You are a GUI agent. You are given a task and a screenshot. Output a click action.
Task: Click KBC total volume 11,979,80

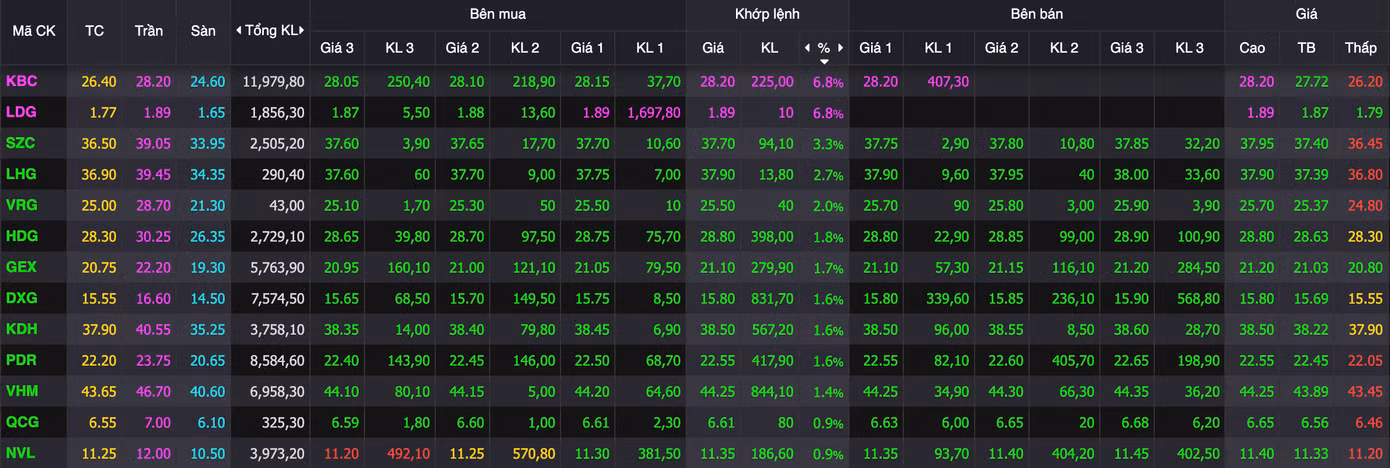[273, 82]
